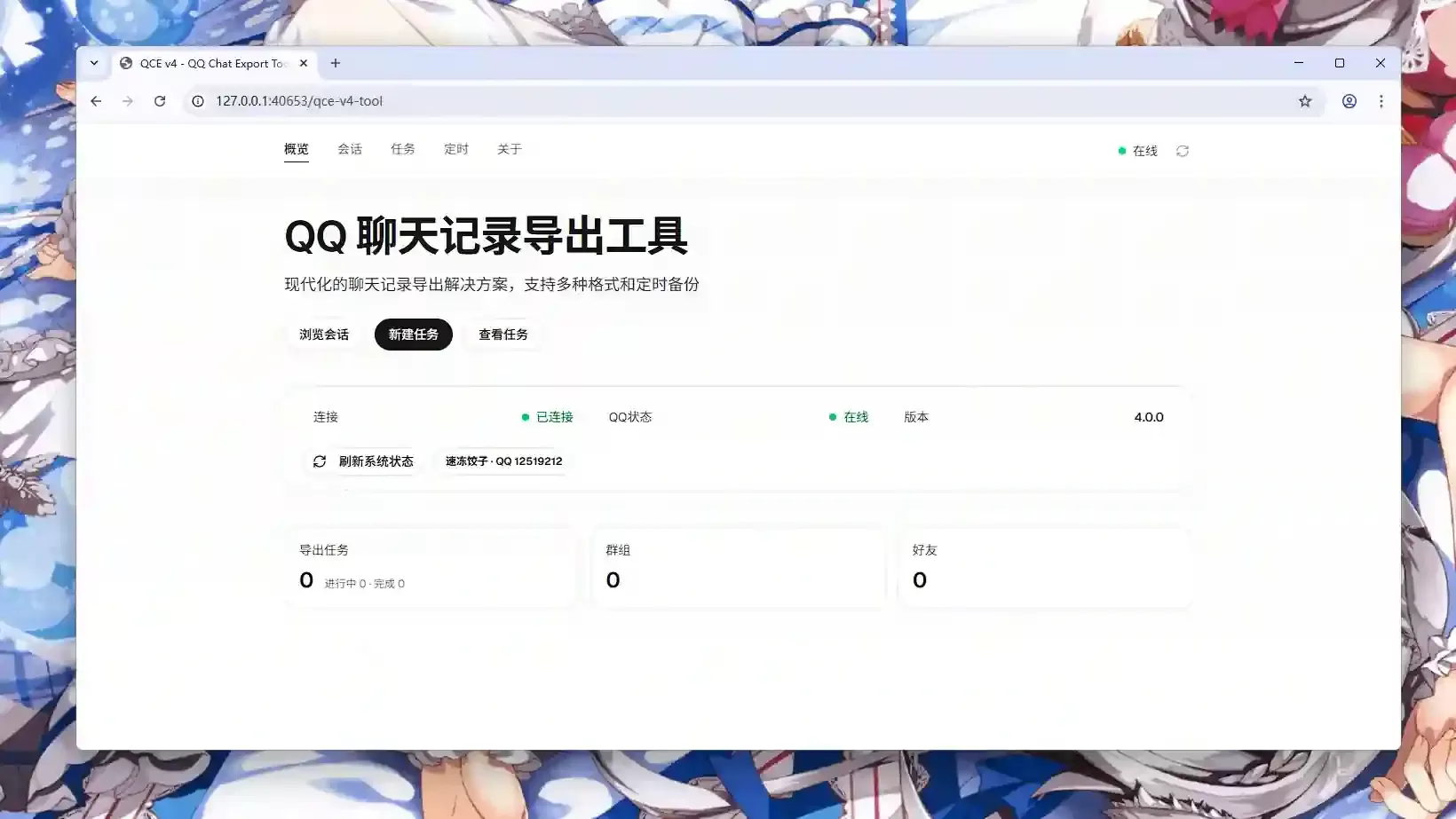1456x819 pixels.
Task: Click the 新建任务 button
Action: click(x=414, y=335)
